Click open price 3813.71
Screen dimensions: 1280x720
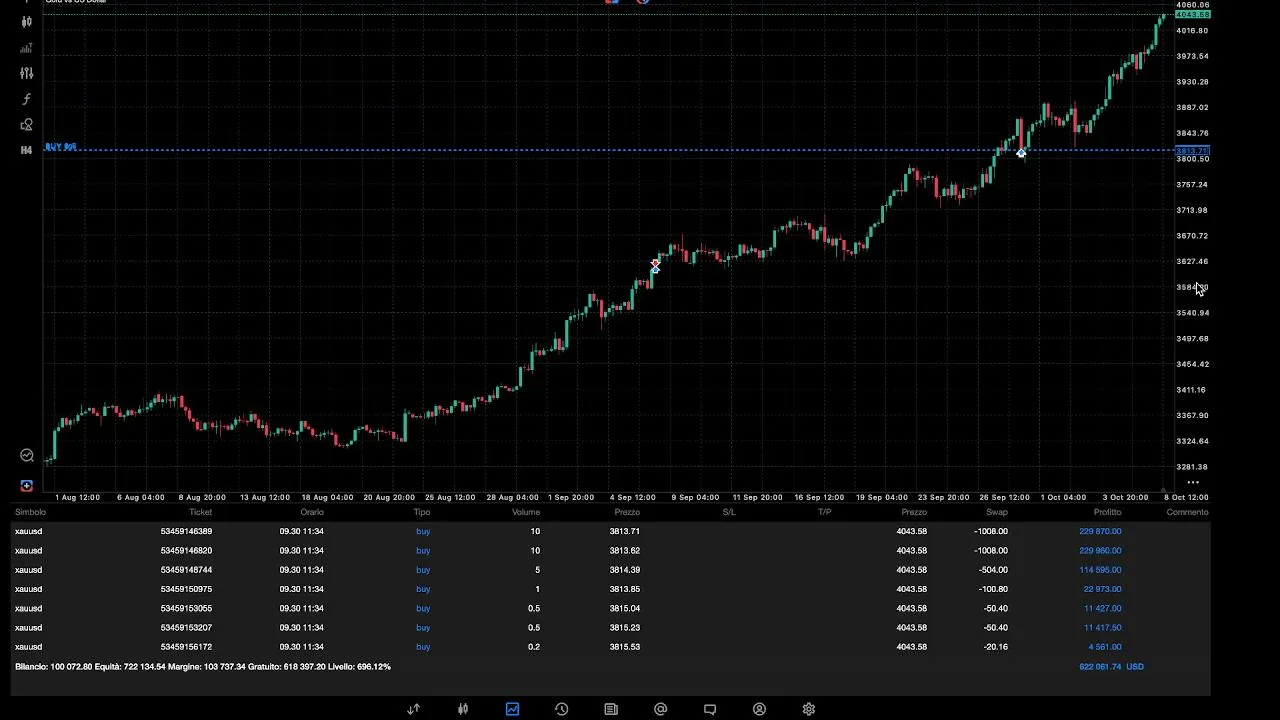click(624, 531)
